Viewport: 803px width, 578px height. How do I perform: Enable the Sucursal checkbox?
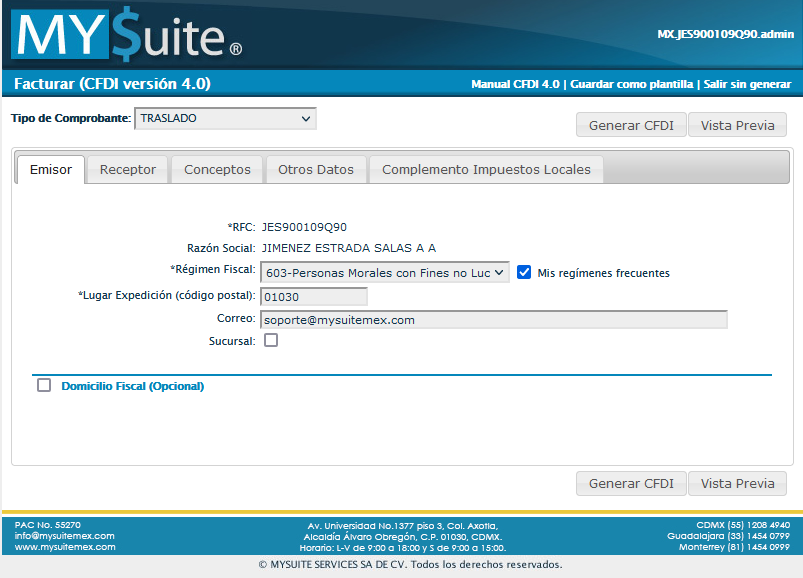click(x=271, y=340)
